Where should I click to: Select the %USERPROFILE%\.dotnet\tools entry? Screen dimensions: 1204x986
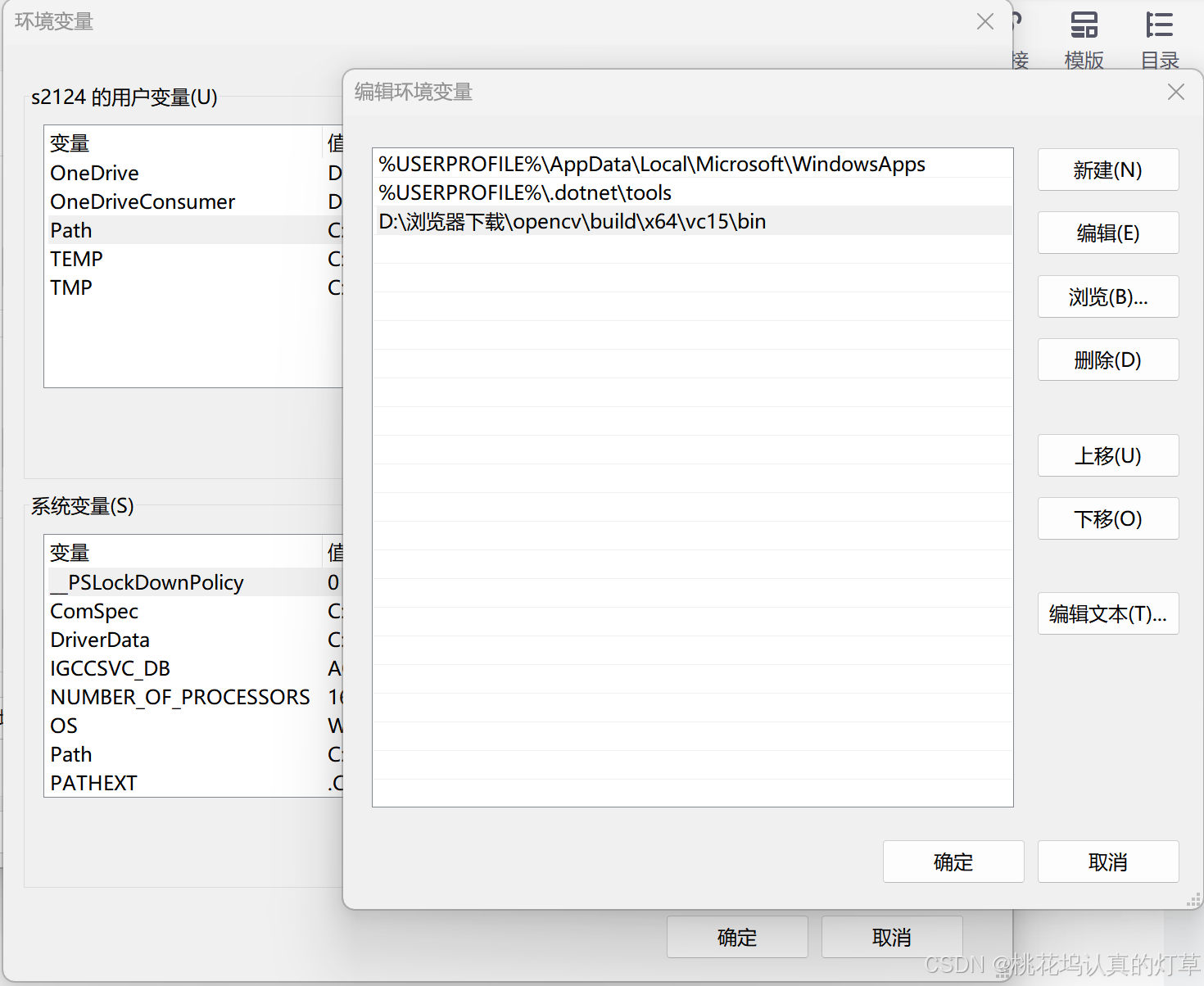[525, 192]
